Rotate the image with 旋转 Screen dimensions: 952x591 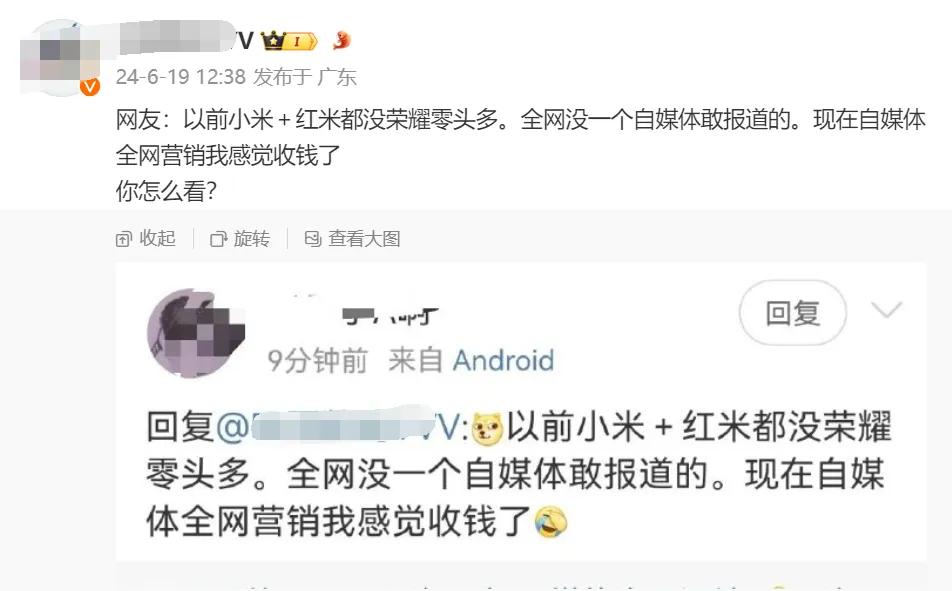240,239
